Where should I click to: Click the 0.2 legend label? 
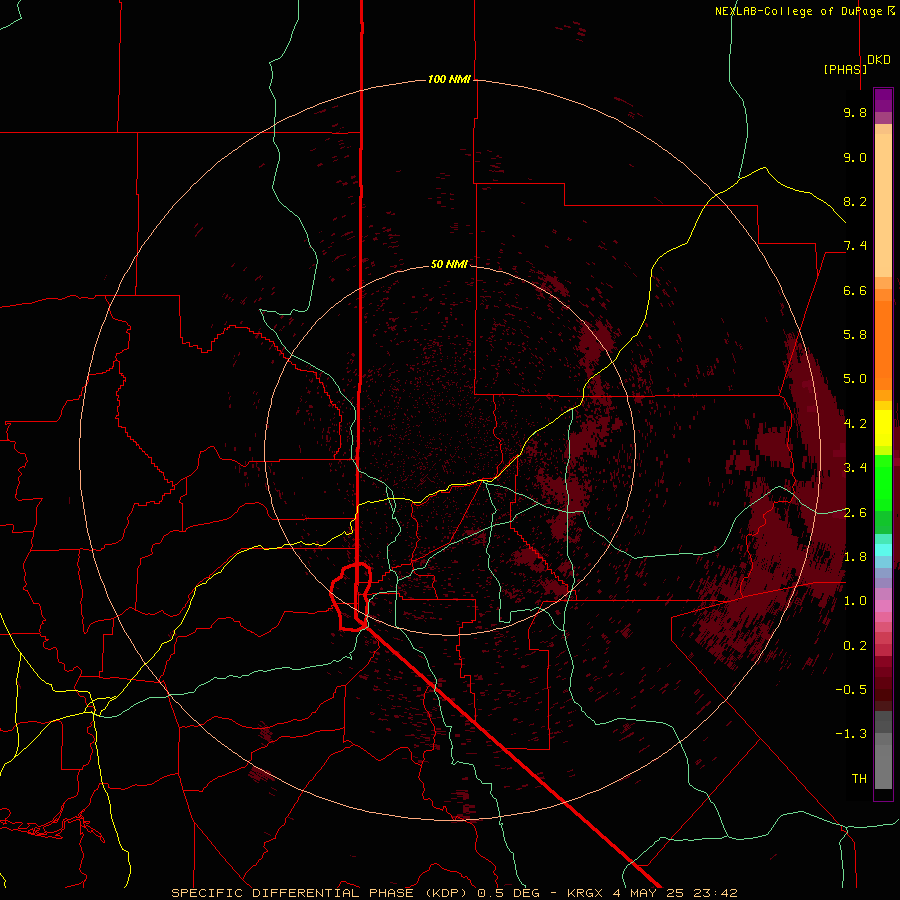point(855,646)
